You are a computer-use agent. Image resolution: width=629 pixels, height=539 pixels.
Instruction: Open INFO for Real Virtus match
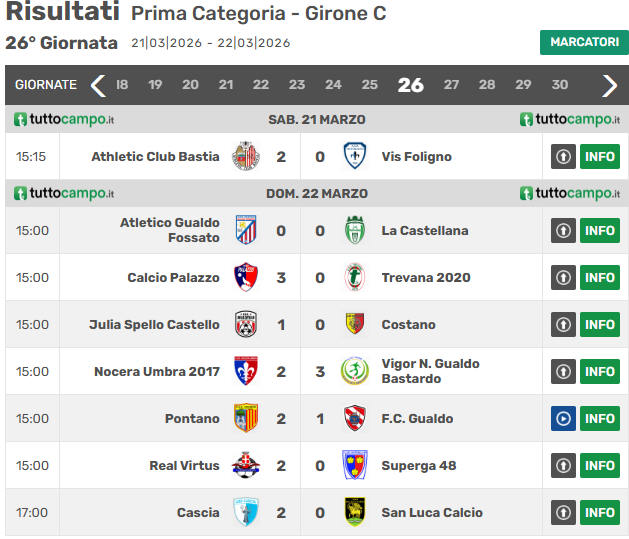[x=600, y=466]
